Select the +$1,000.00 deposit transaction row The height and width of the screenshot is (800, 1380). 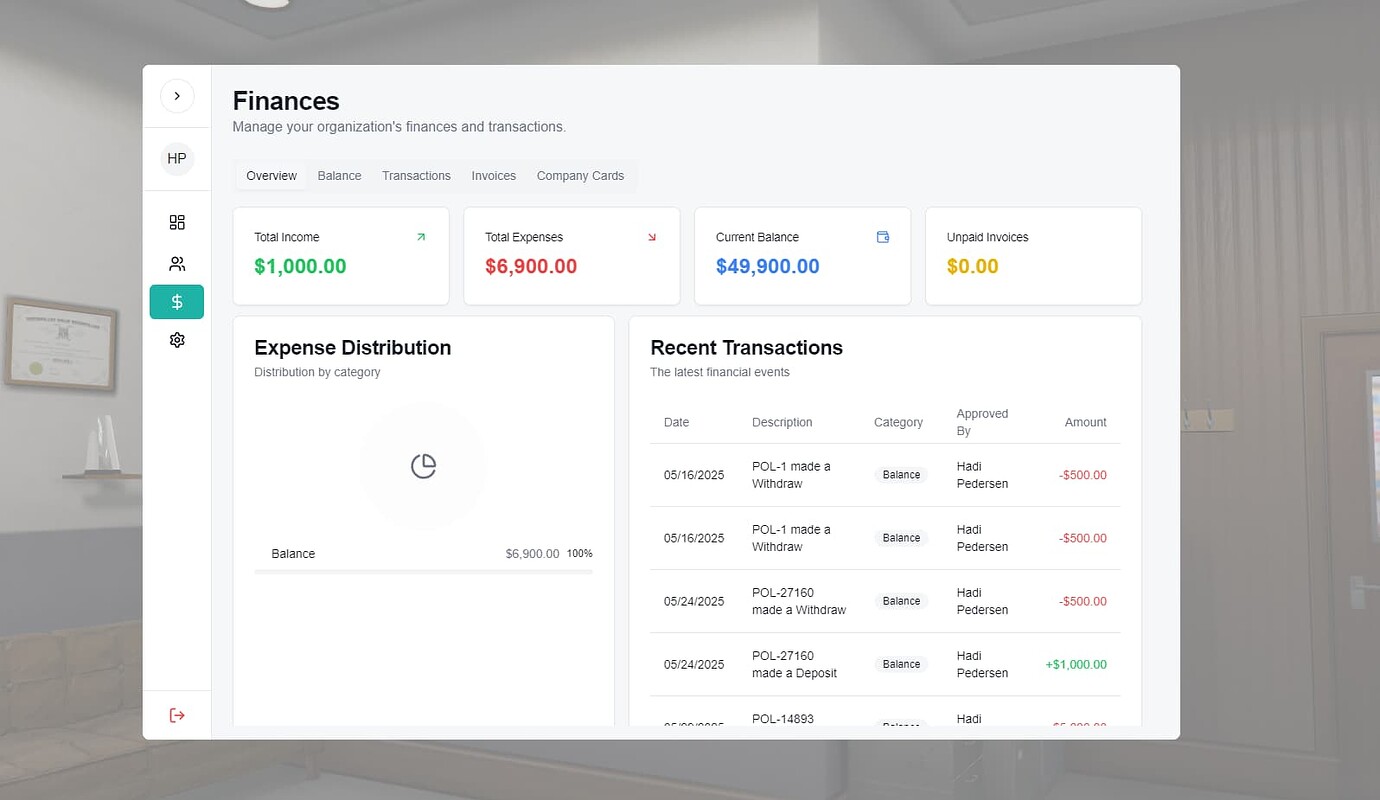(885, 664)
